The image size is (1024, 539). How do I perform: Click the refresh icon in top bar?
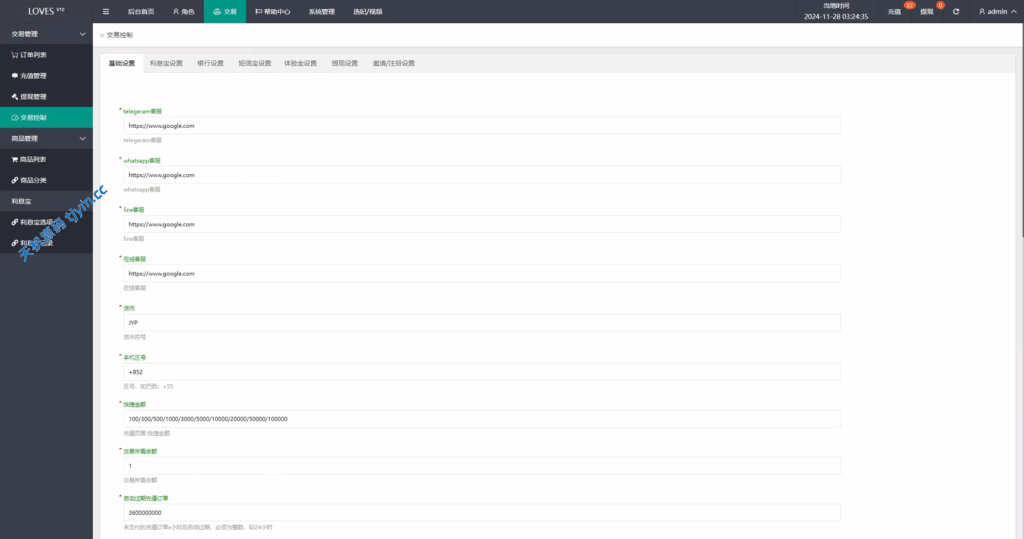coord(956,11)
